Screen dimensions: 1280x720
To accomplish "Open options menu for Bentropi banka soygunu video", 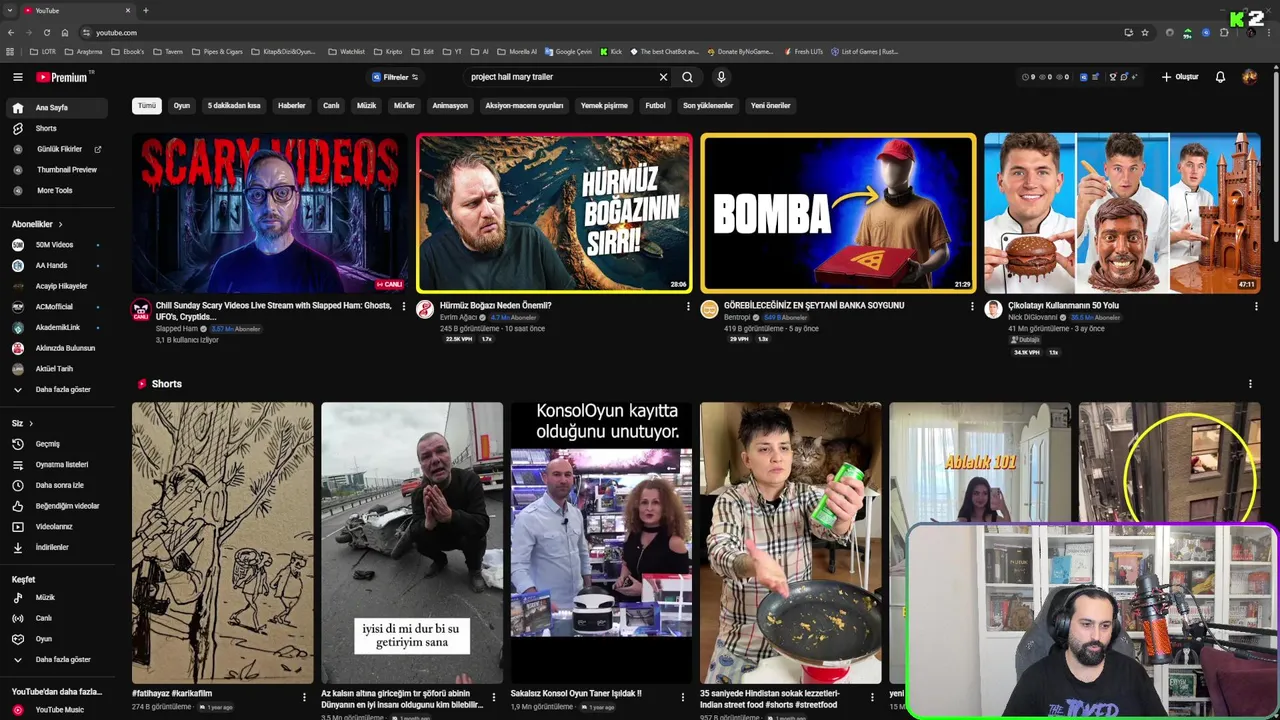I will tap(972, 306).
